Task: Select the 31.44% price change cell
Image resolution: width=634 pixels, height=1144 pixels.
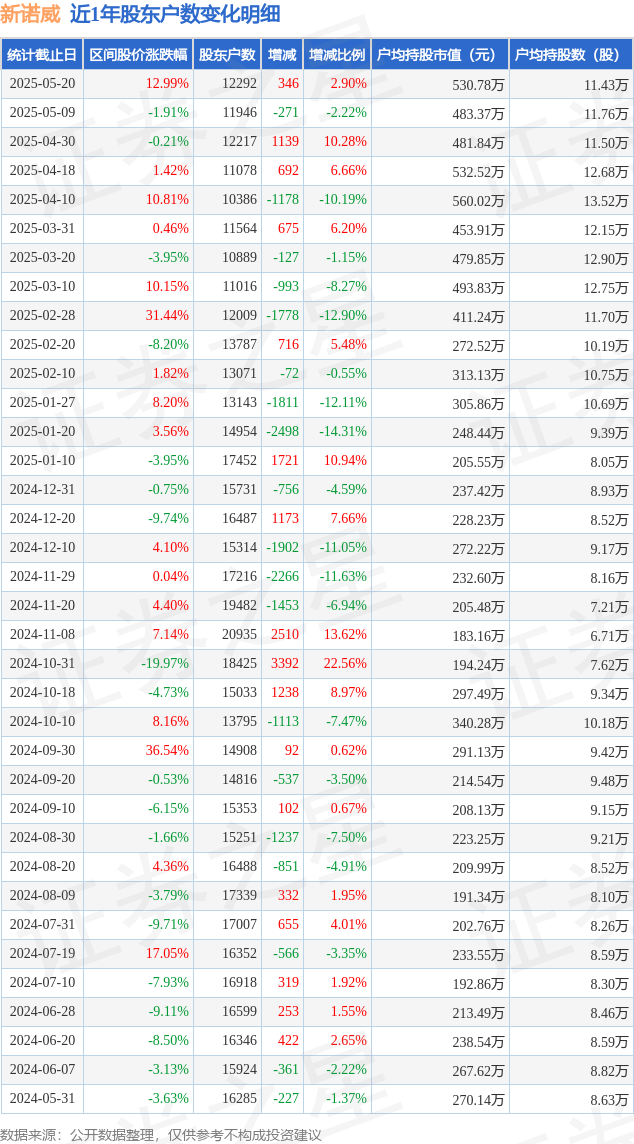Action: (168, 316)
